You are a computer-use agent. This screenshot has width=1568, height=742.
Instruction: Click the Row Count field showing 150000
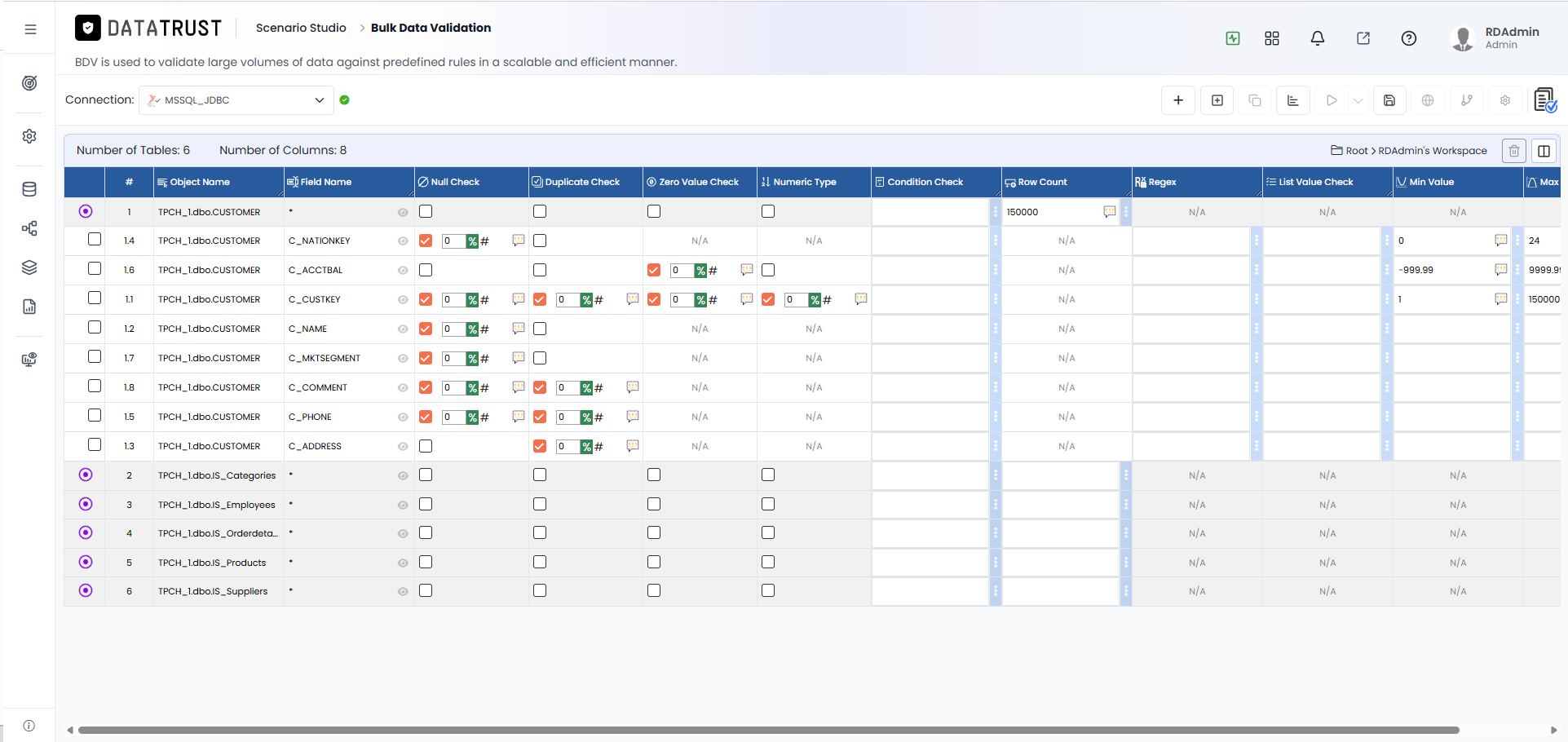1052,212
